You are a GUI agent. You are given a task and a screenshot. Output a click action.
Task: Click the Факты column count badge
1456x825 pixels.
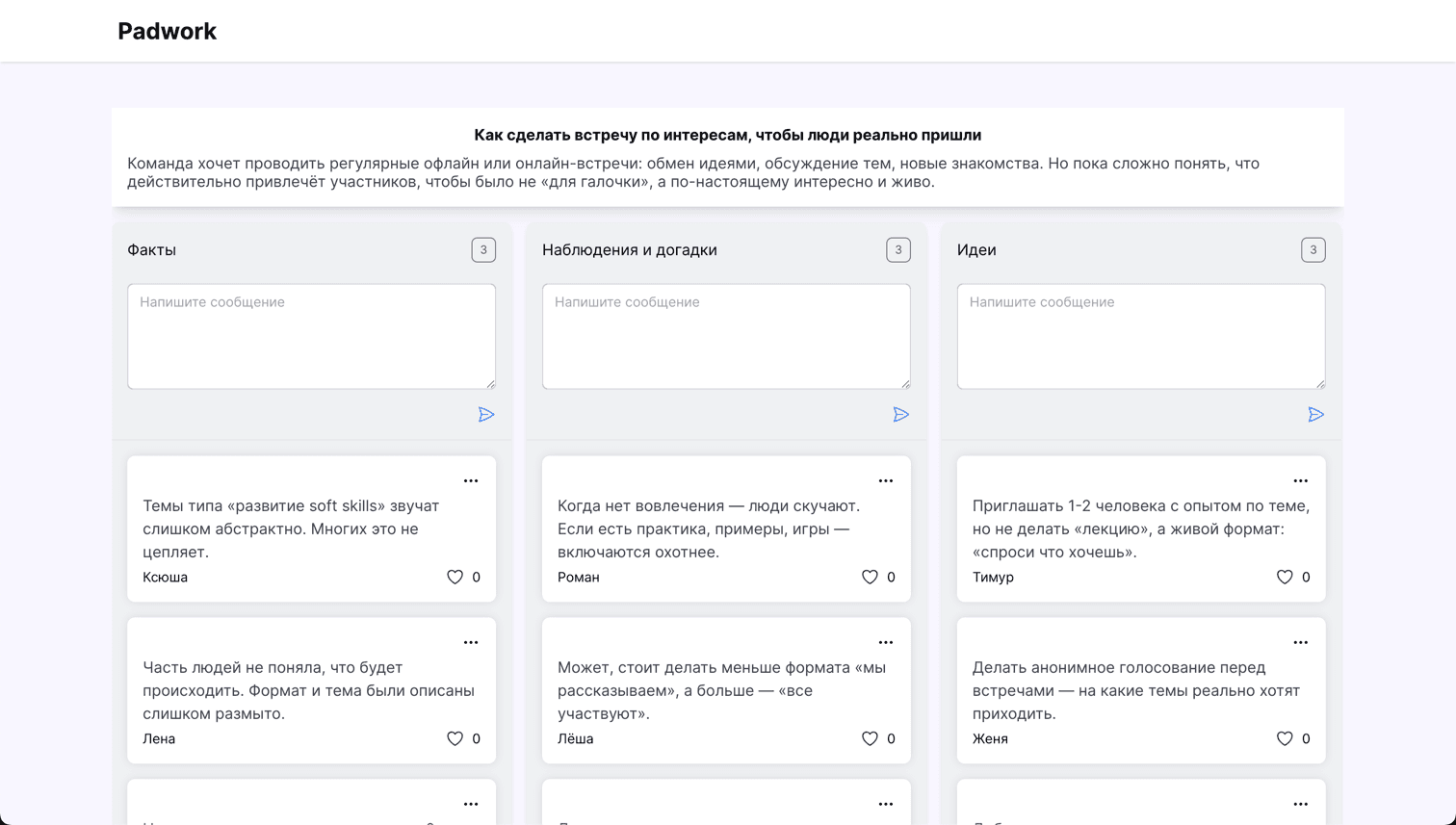(x=483, y=249)
